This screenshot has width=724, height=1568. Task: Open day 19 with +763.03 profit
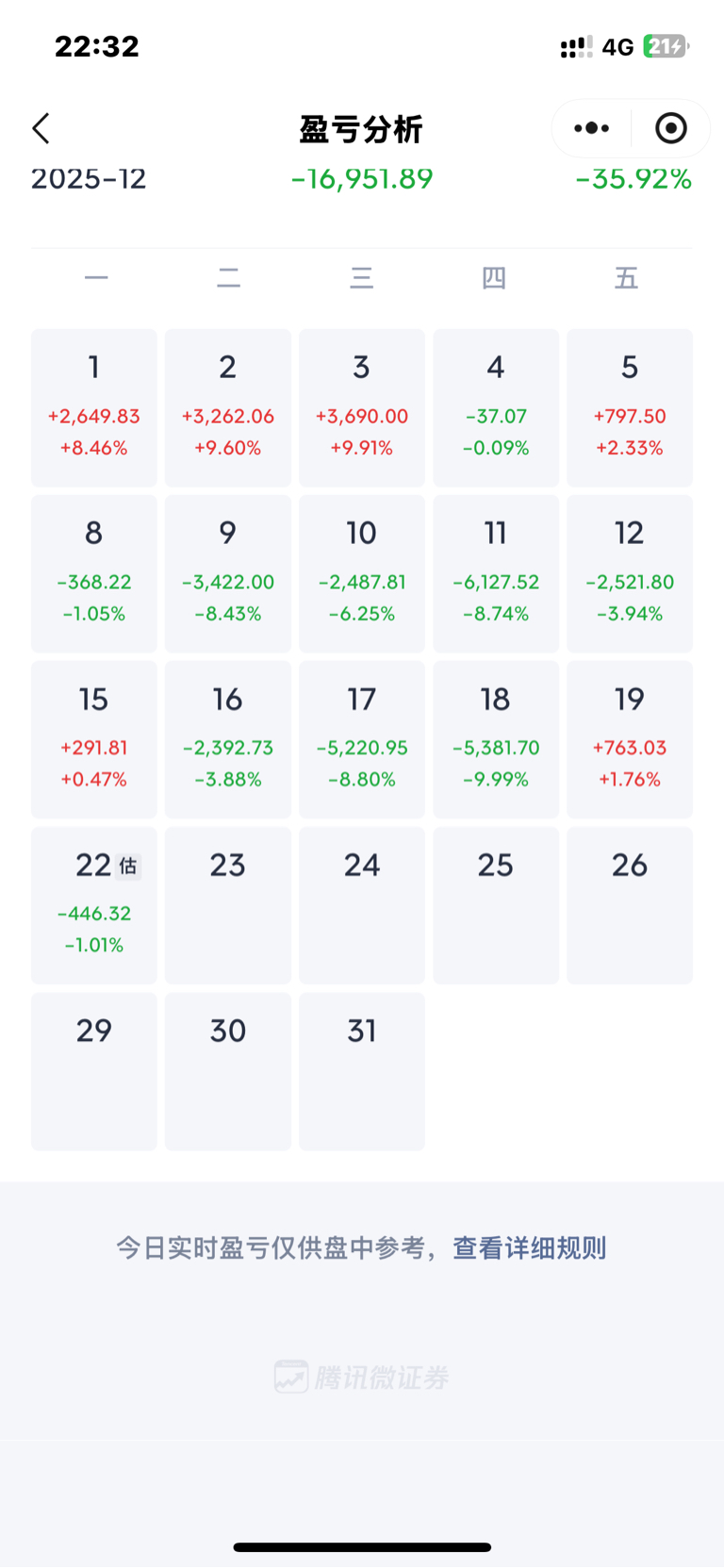click(x=630, y=739)
